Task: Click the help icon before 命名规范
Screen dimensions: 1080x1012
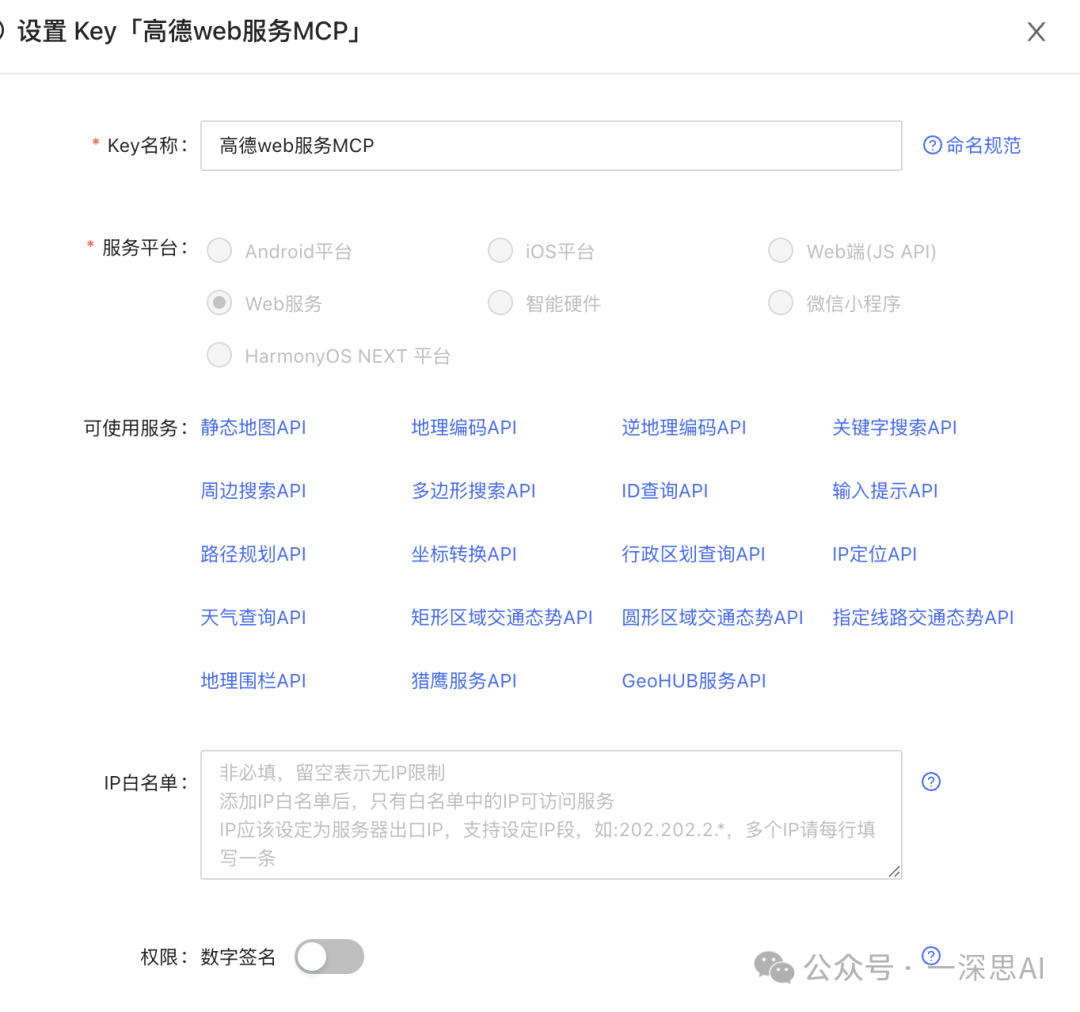Action: pyautogui.click(x=930, y=145)
